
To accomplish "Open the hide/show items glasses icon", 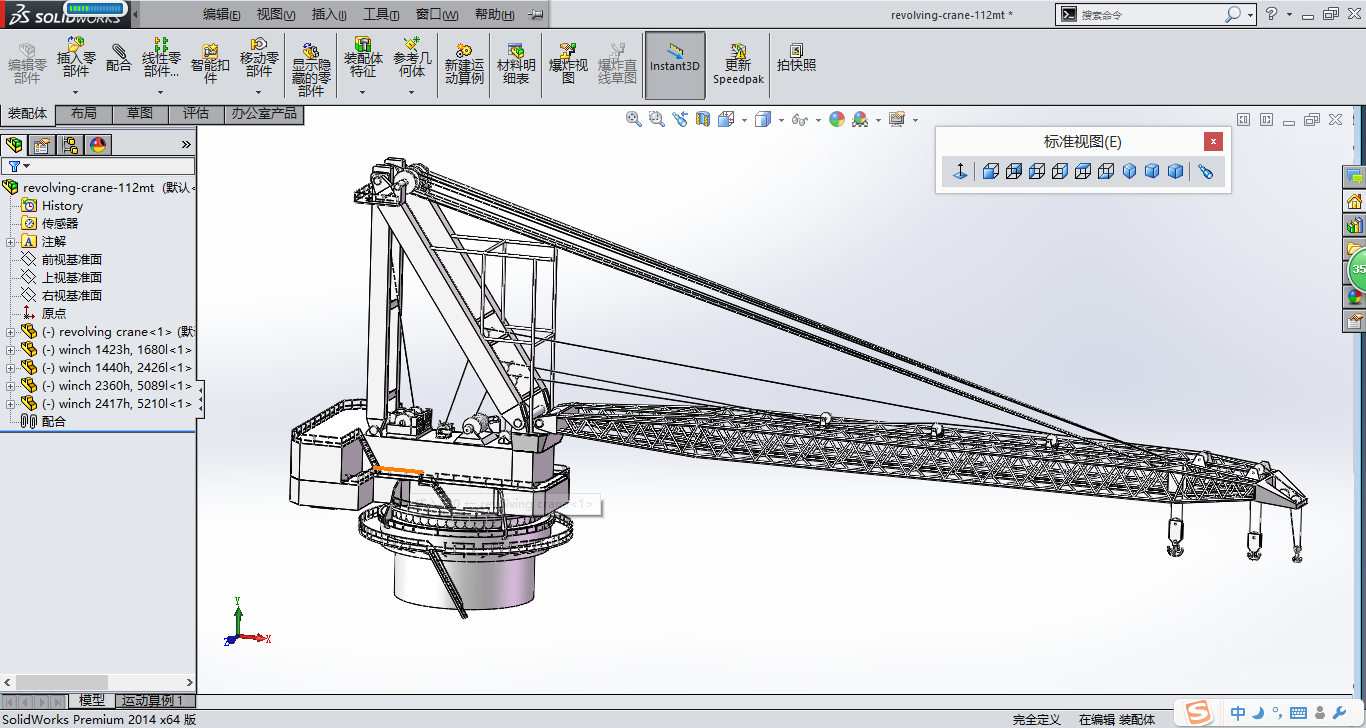I will click(x=798, y=119).
